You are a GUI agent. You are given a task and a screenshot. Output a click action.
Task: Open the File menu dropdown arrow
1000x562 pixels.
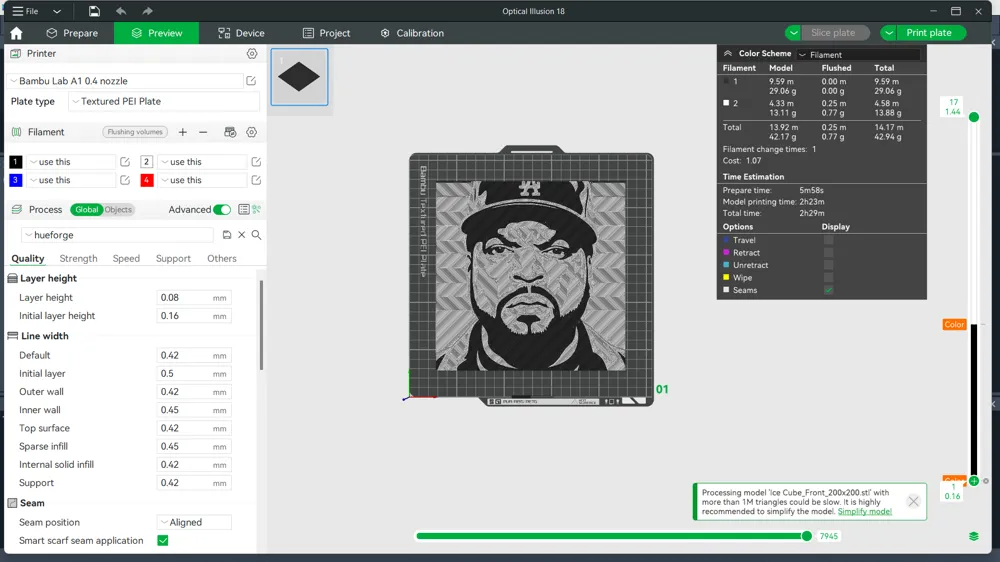[x=57, y=11]
